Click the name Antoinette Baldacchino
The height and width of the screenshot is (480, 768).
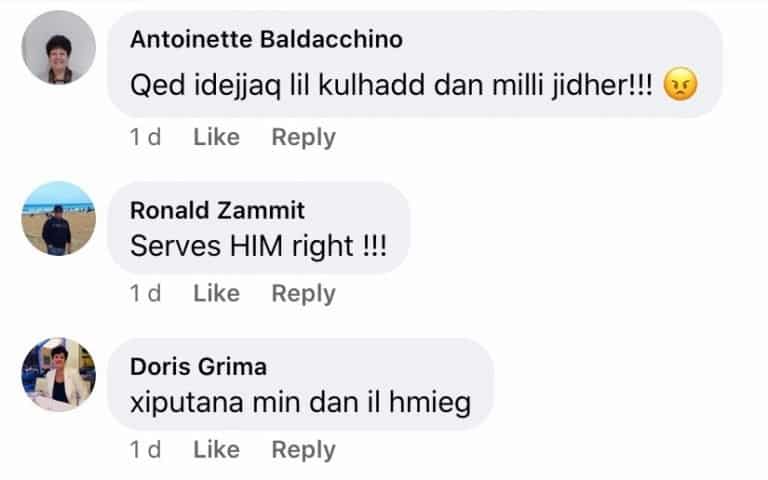point(266,39)
